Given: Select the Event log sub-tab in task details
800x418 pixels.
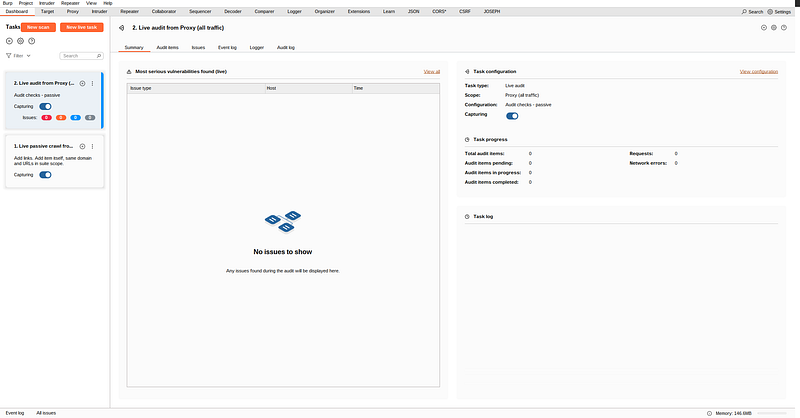Looking at the screenshot, I should pyautogui.click(x=228, y=47).
